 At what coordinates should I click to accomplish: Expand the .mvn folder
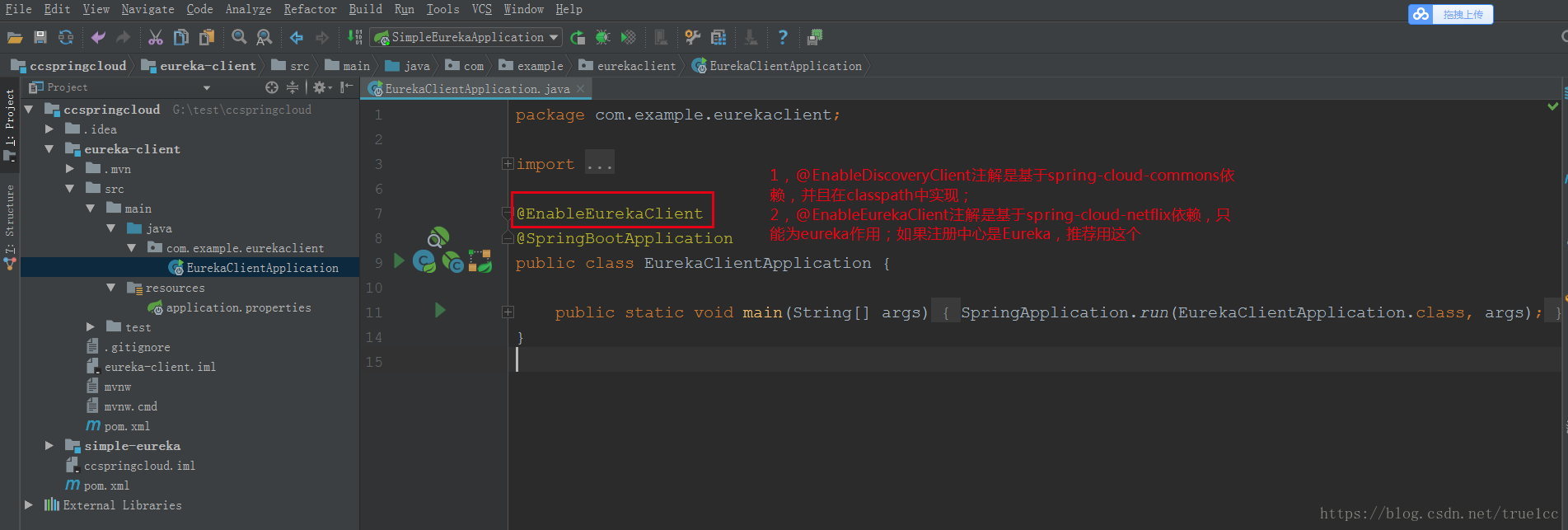click(70, 169)
